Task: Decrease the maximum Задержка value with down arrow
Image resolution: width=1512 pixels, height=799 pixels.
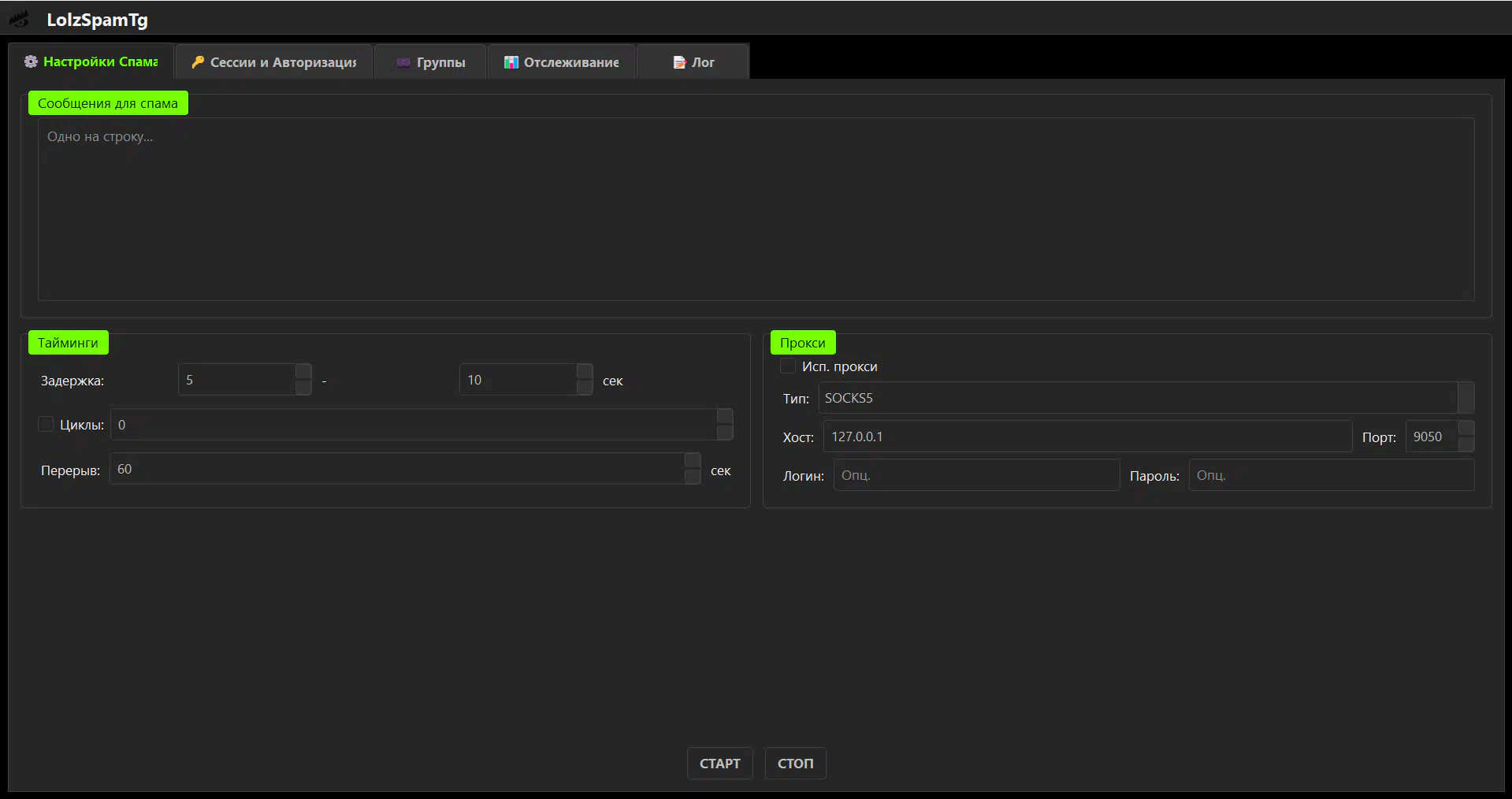Action: click(585, 388)
